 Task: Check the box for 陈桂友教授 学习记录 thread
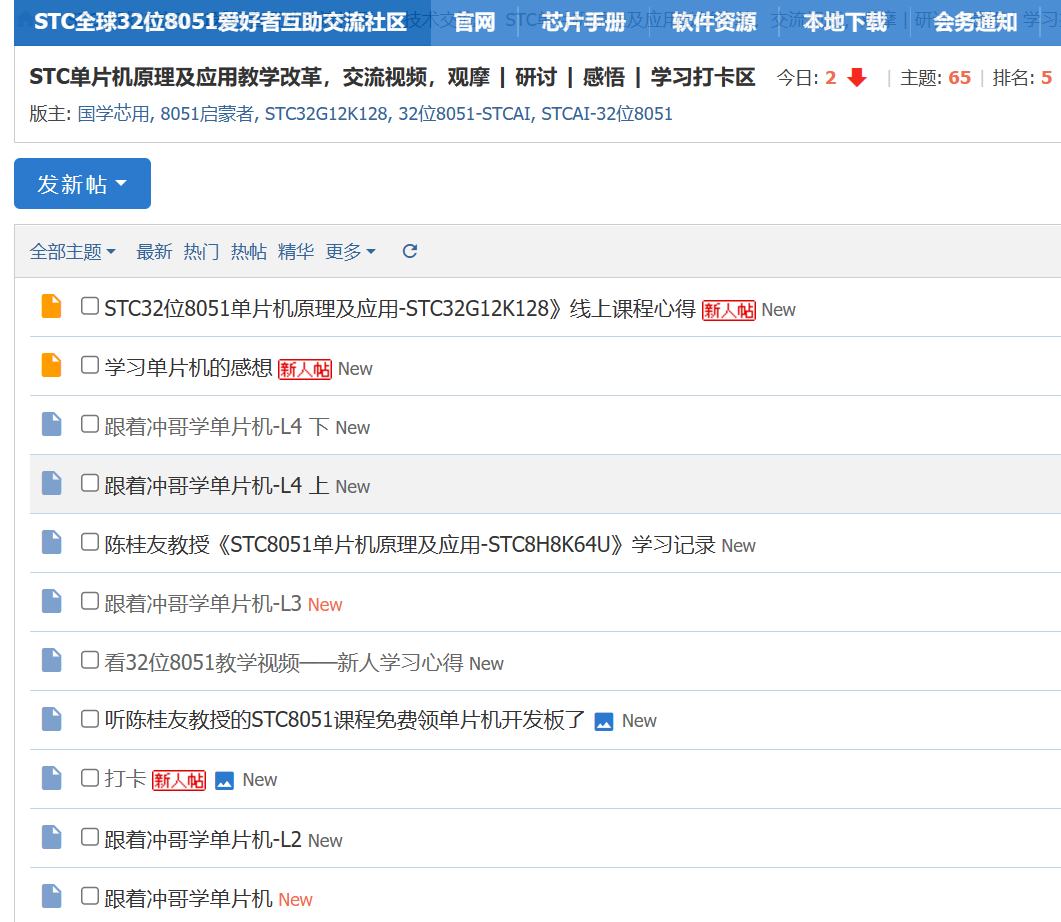(x=89, y=541)
